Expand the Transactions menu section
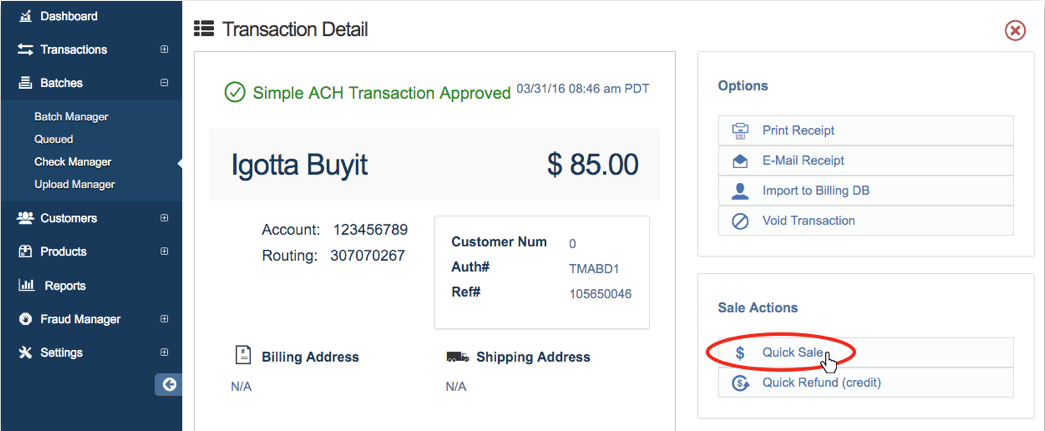The width and height of the screenshot is (1045, 431). (164, 50)
